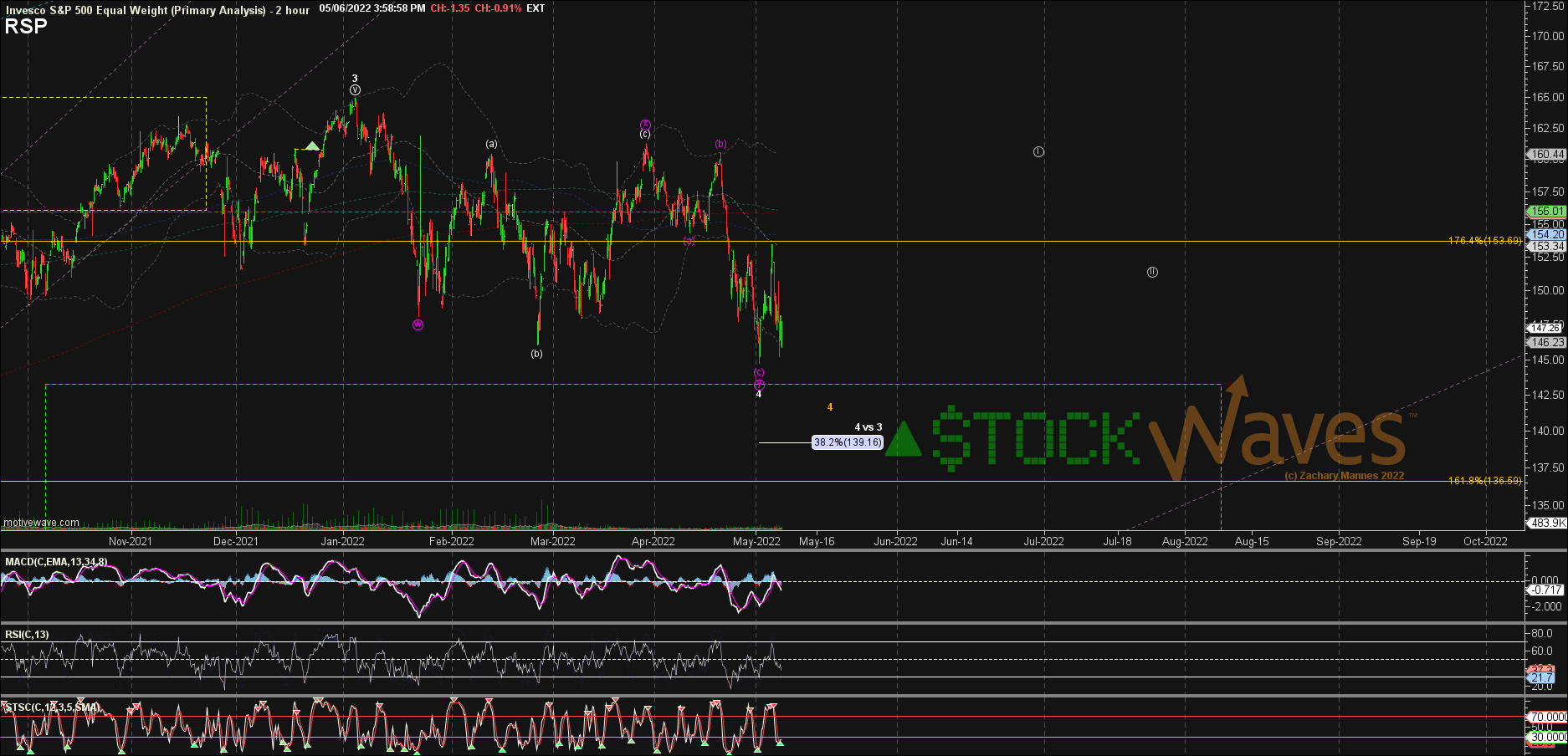Image resolution: width=1568 pixels, height=756 pixels.
Task: Click the magenta (c) label at May low
Action: (x=759, y=372)
